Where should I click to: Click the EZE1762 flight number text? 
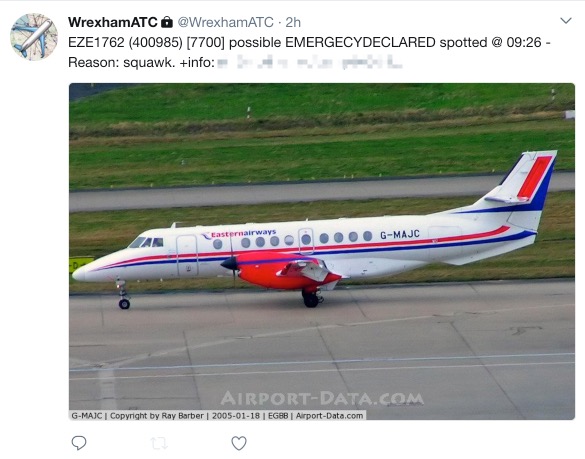96,42
